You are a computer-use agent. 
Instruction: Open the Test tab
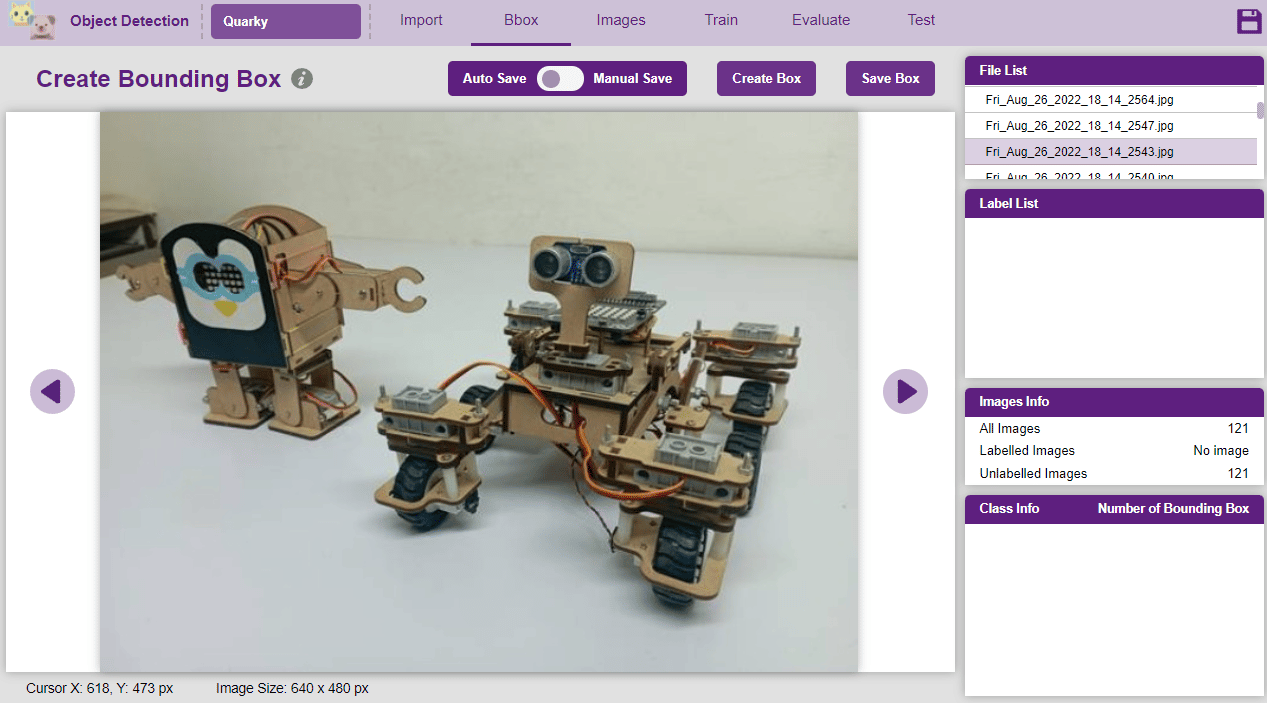920,19
